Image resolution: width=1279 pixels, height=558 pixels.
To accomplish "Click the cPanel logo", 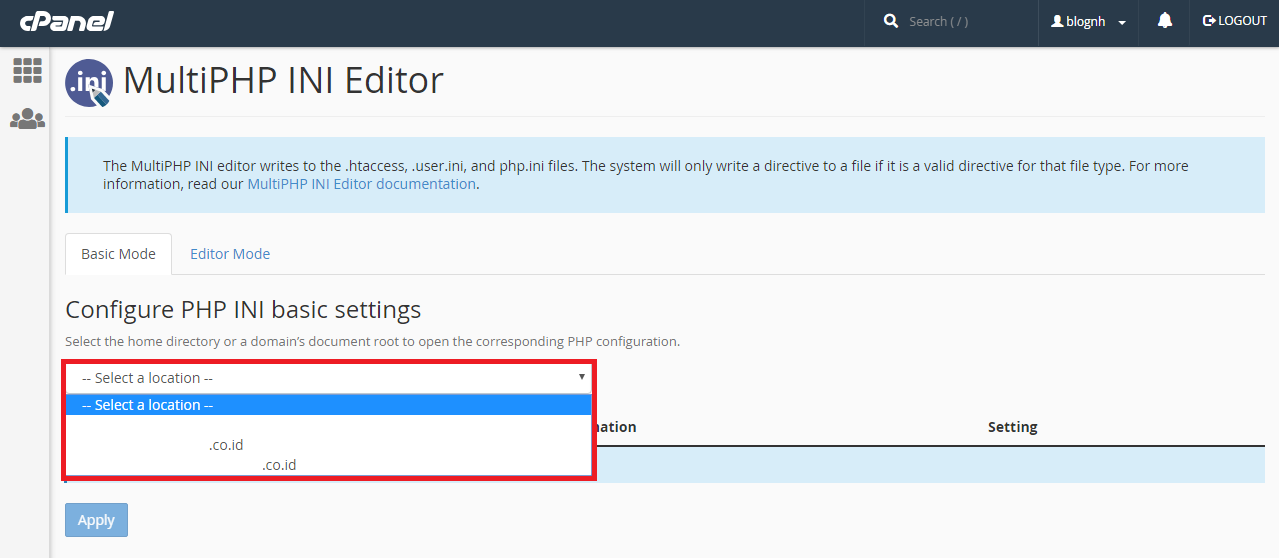I will click(67, 21).
